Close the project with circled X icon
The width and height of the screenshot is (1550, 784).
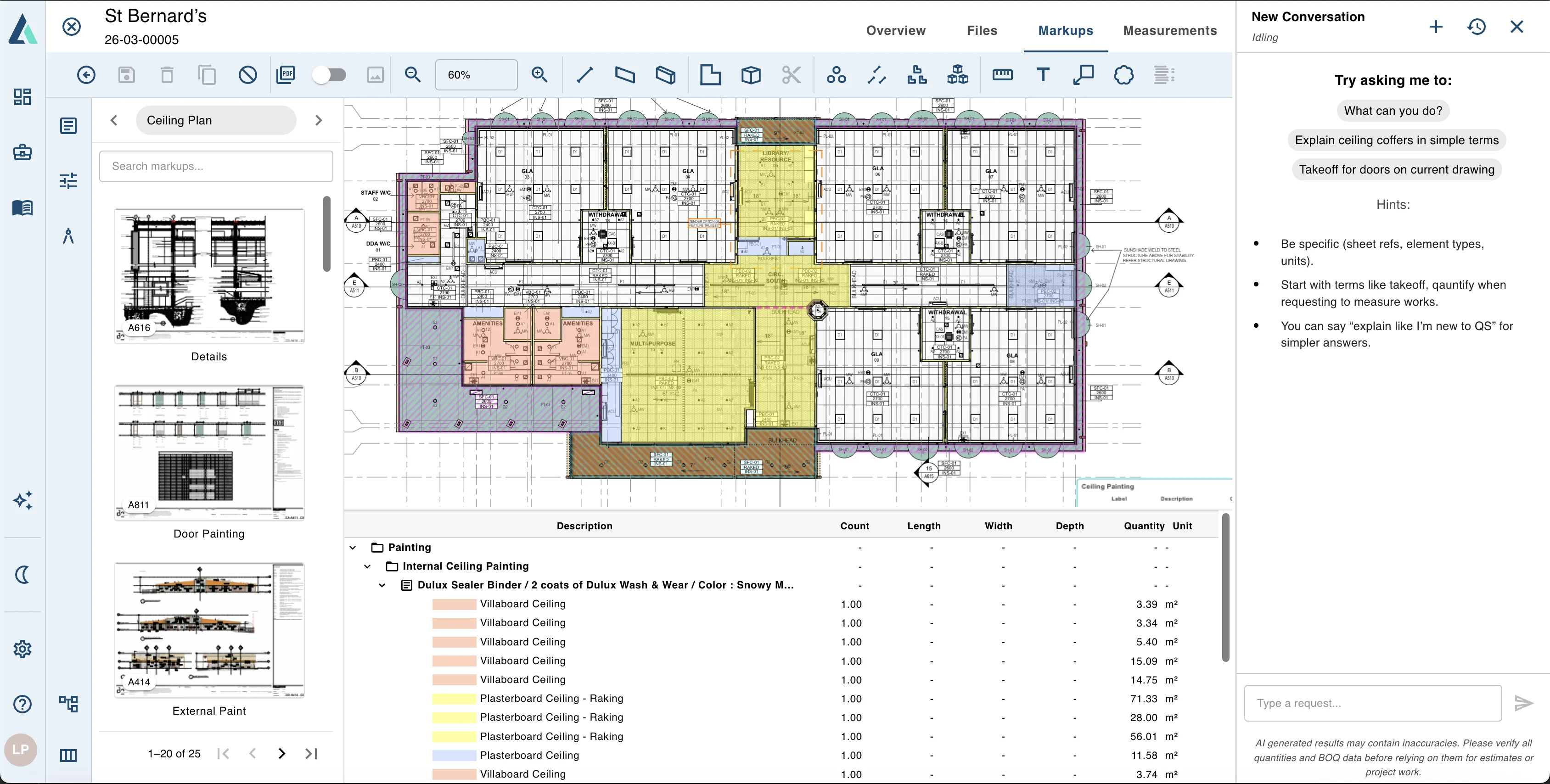[x=72, y=27]
